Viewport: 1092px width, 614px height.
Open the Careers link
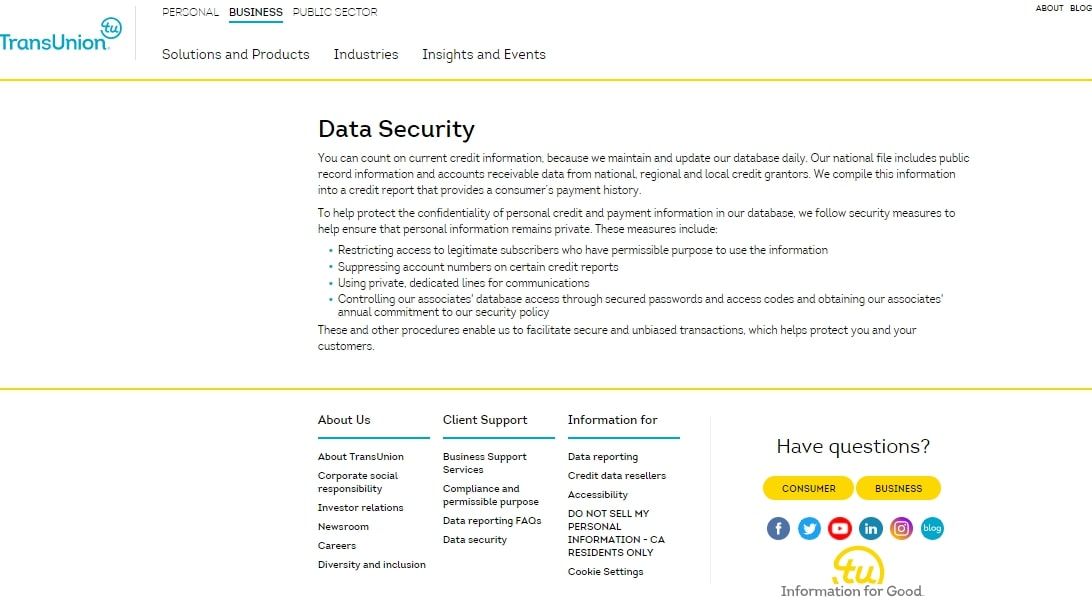337,545
